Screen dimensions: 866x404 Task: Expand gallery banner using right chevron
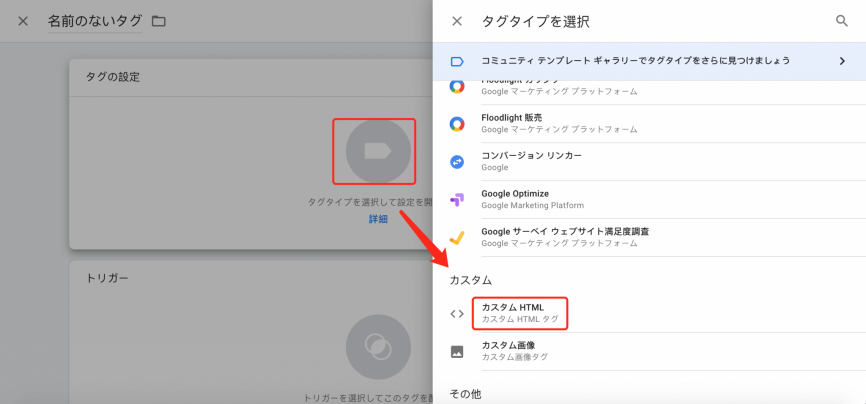coord(842,61)
